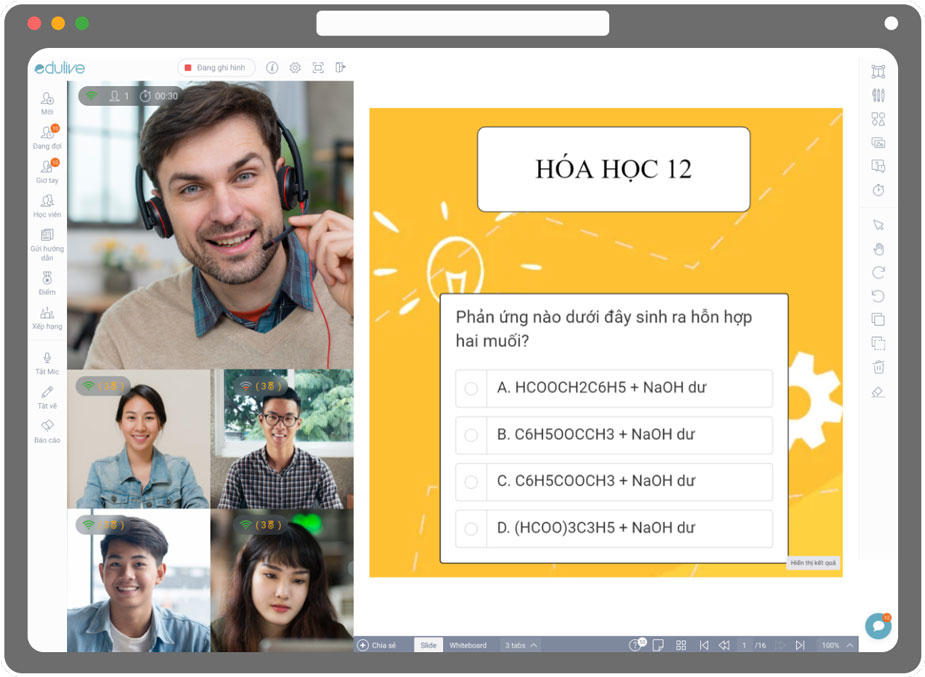The height and width of the screenshot is (677, 925).
Task: Click the Hiển thị kết quả button
Action: (x=812, y=564)
